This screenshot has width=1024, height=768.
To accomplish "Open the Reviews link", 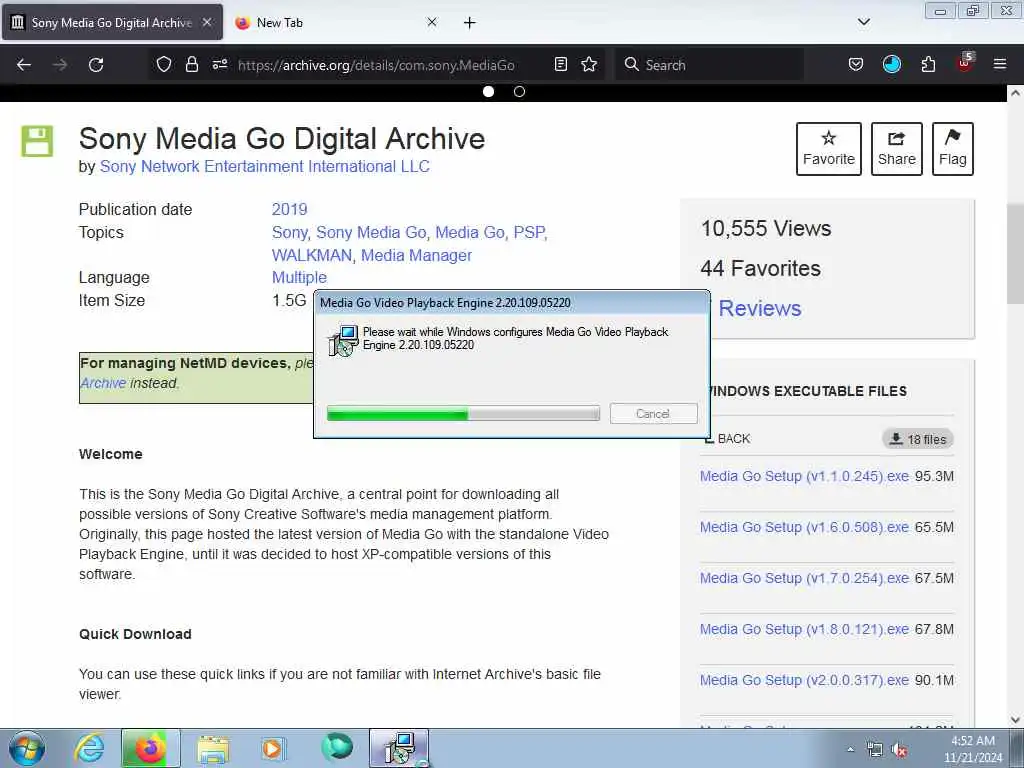I will click(x=760, y=308).
